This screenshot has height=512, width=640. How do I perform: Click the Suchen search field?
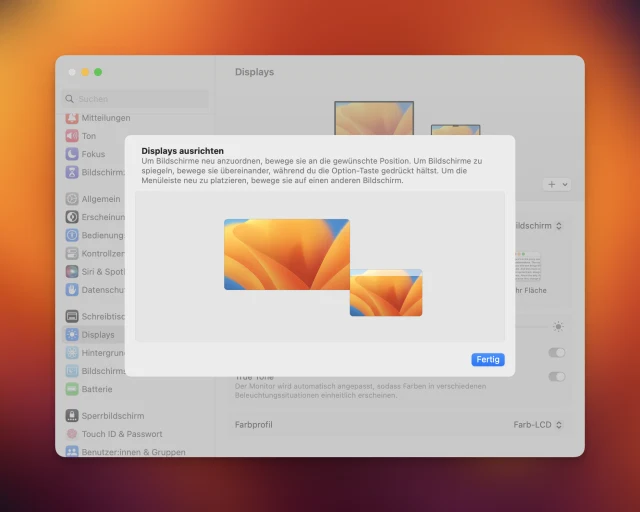pos(135,99)
